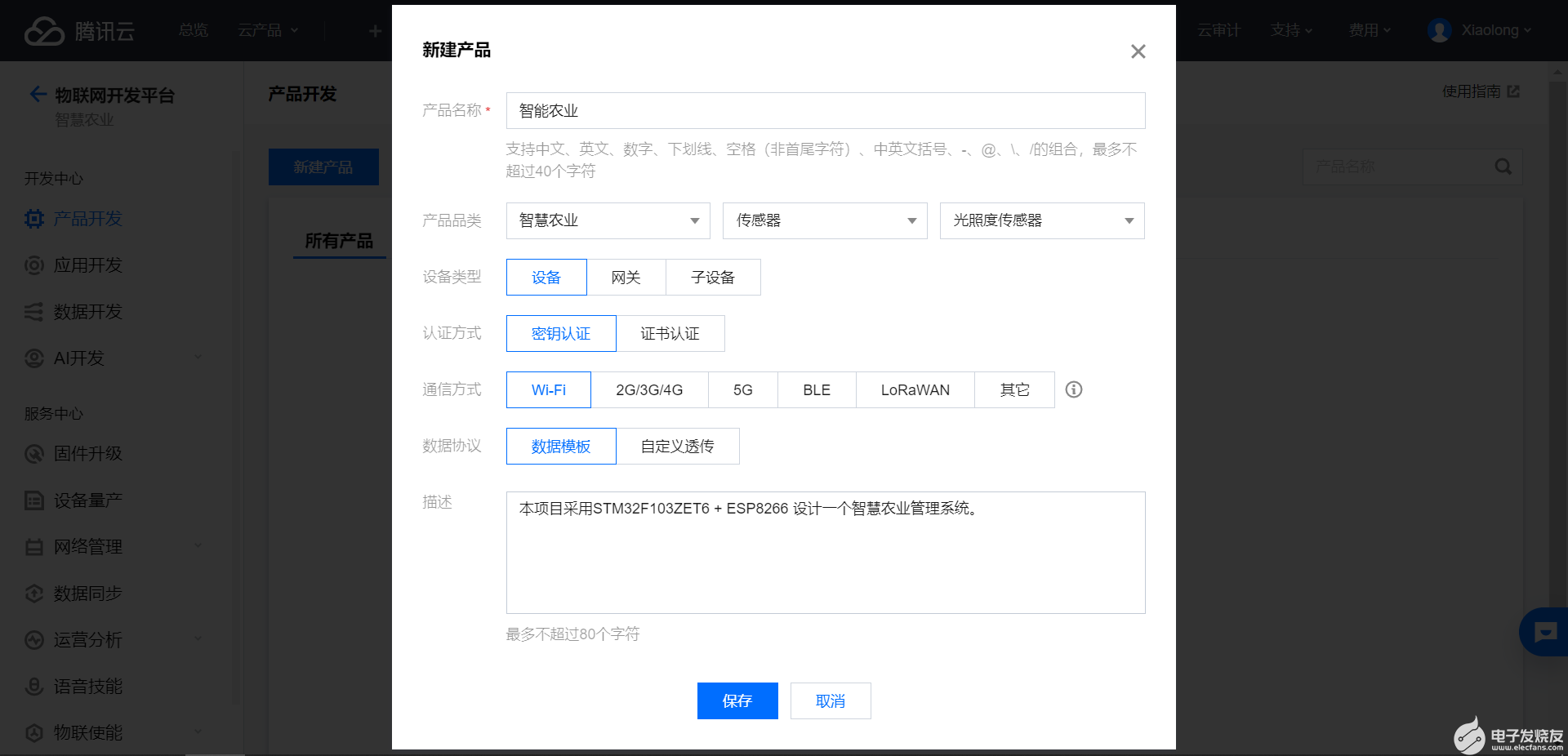
Task: Open 设备量产 in the sidebar
Action: click(88, 500)
